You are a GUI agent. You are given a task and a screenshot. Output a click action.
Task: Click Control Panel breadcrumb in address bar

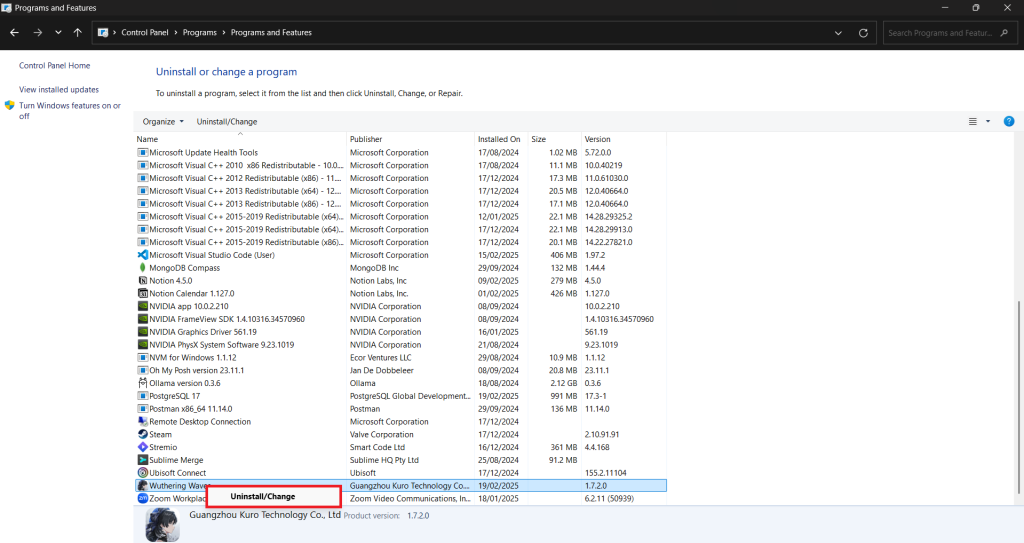pos(144,33)
